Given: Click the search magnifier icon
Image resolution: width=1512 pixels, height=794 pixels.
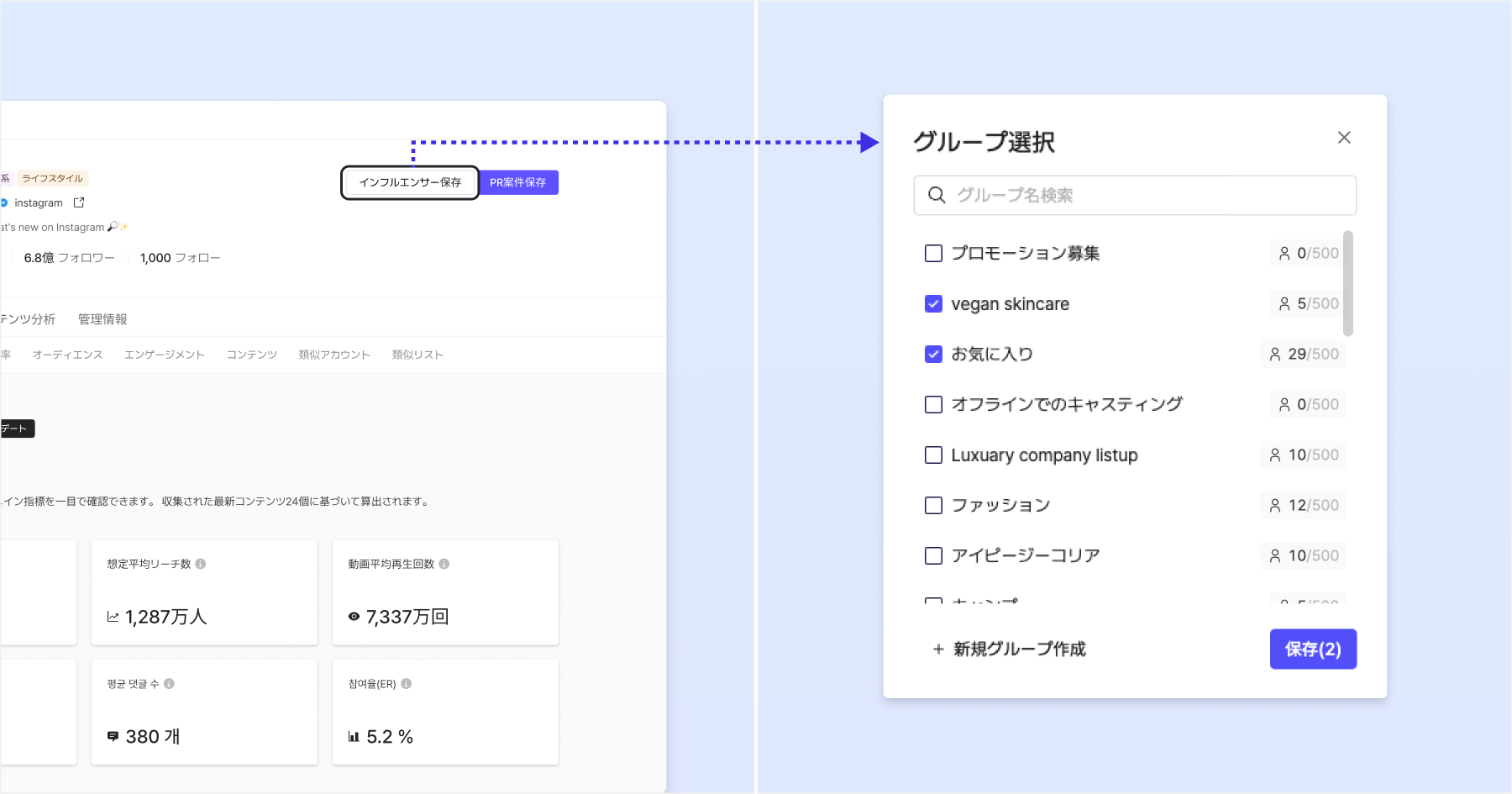Looking at the screenshot, I should [x=937, y=196].
